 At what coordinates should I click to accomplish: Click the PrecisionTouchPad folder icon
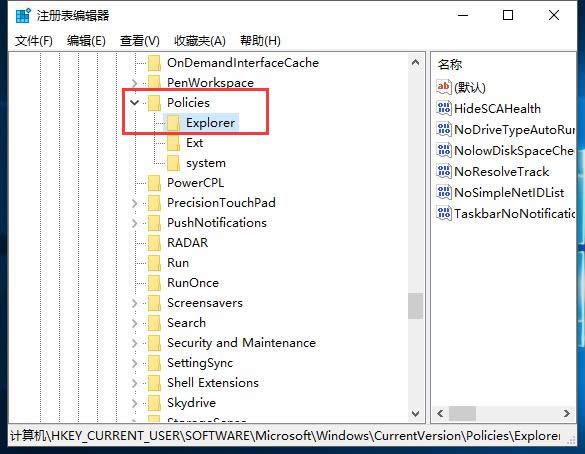click(x=154, y=203)
